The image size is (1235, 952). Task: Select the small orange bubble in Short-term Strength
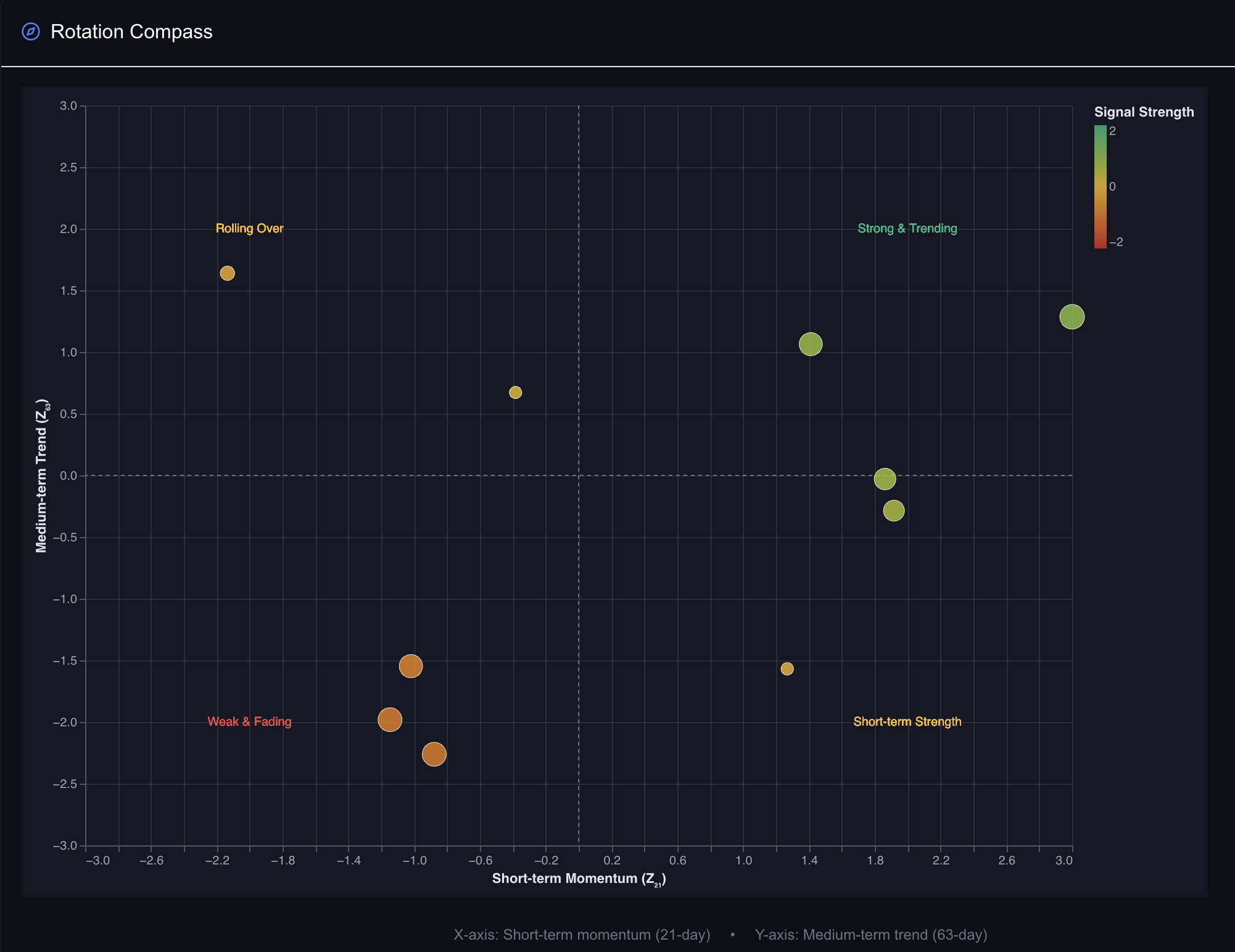787,669
